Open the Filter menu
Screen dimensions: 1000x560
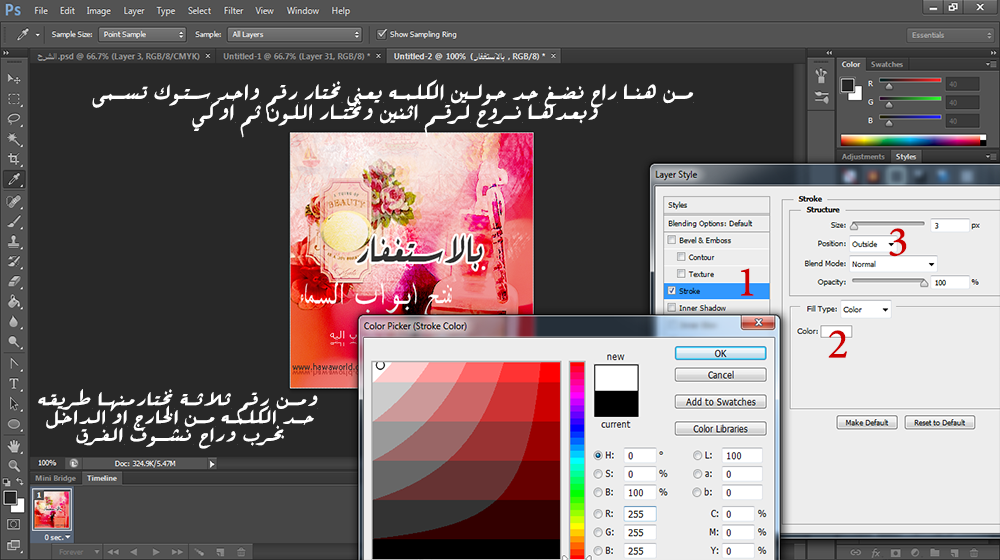(x=233, y=10)
